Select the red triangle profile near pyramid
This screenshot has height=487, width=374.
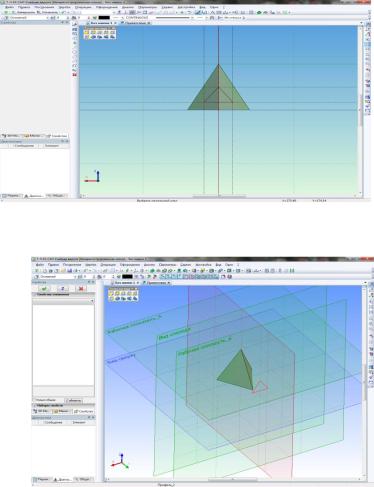(x=260, y=387)
